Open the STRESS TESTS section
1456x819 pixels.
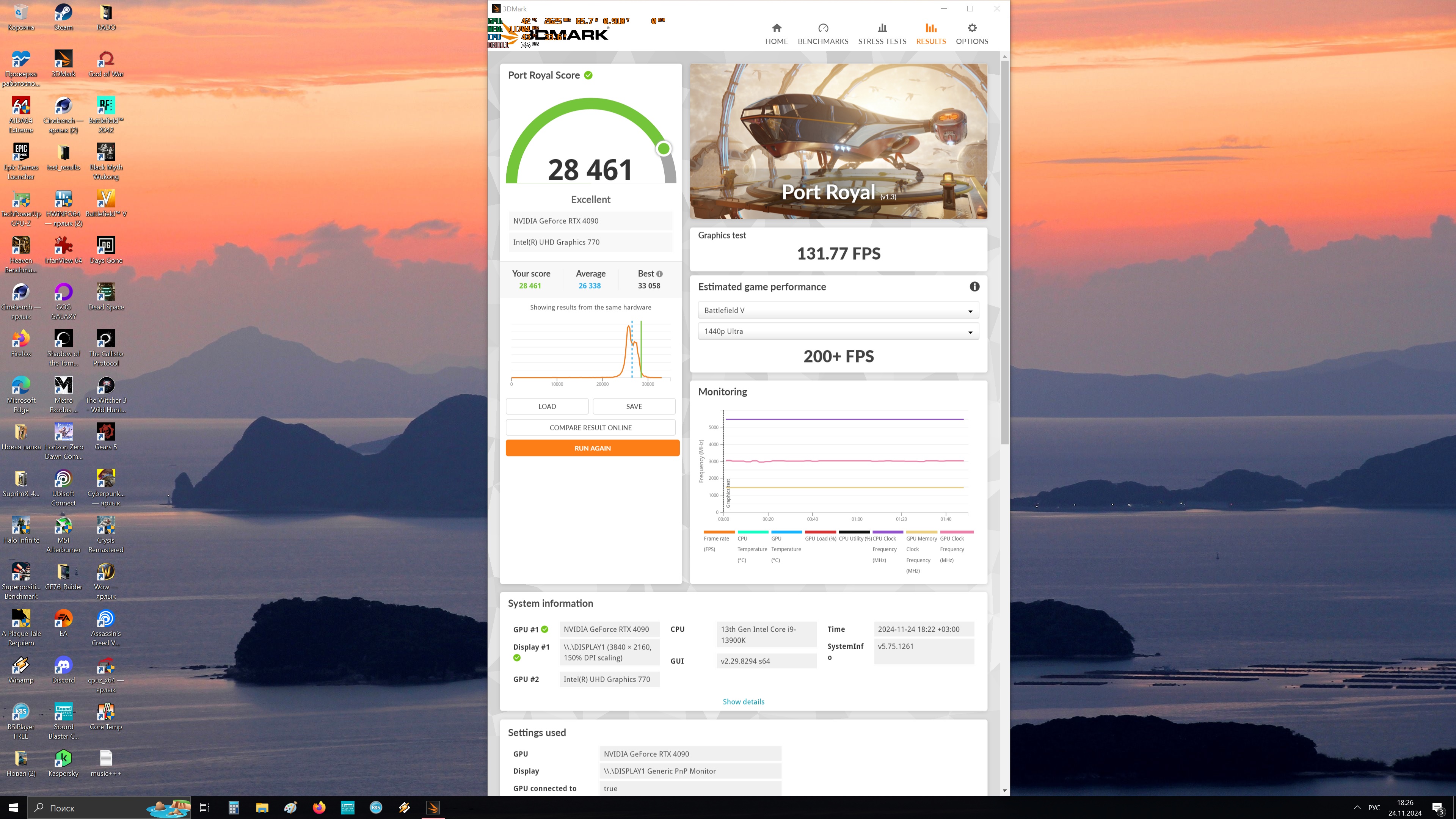click(x=882, y=34)
